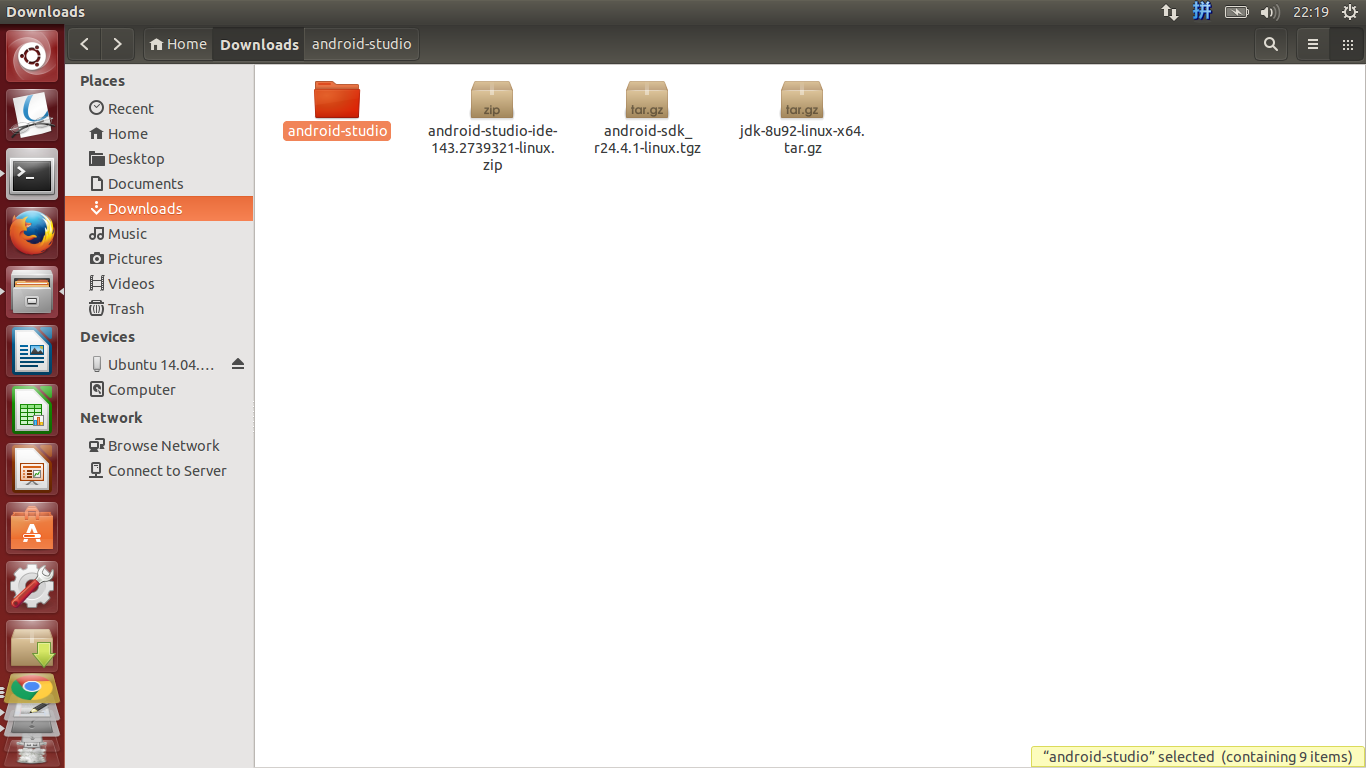Screen dimensions: 1366x768
Task: Select jdk-8u92-linux-x64.tar.gz archive icon
Action: (x=802, y=99)
